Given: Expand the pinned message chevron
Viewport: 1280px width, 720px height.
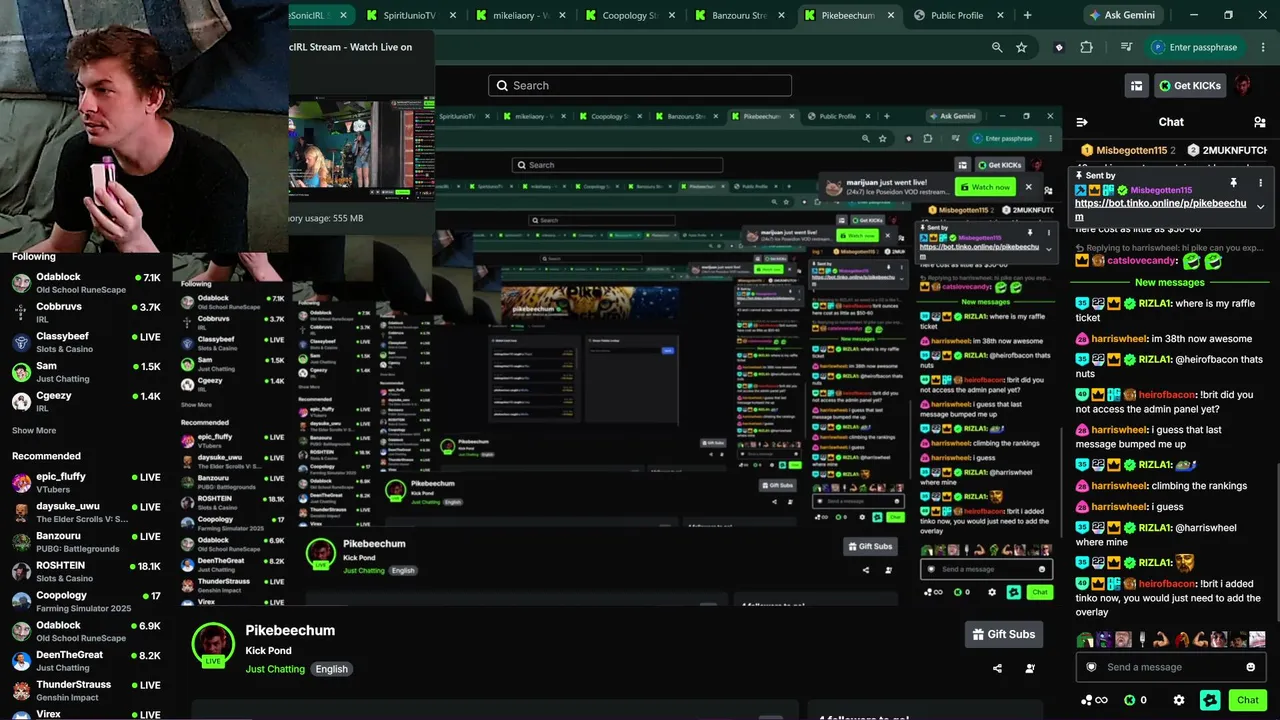Looking at the screenshot, I should coord(1260,206).
